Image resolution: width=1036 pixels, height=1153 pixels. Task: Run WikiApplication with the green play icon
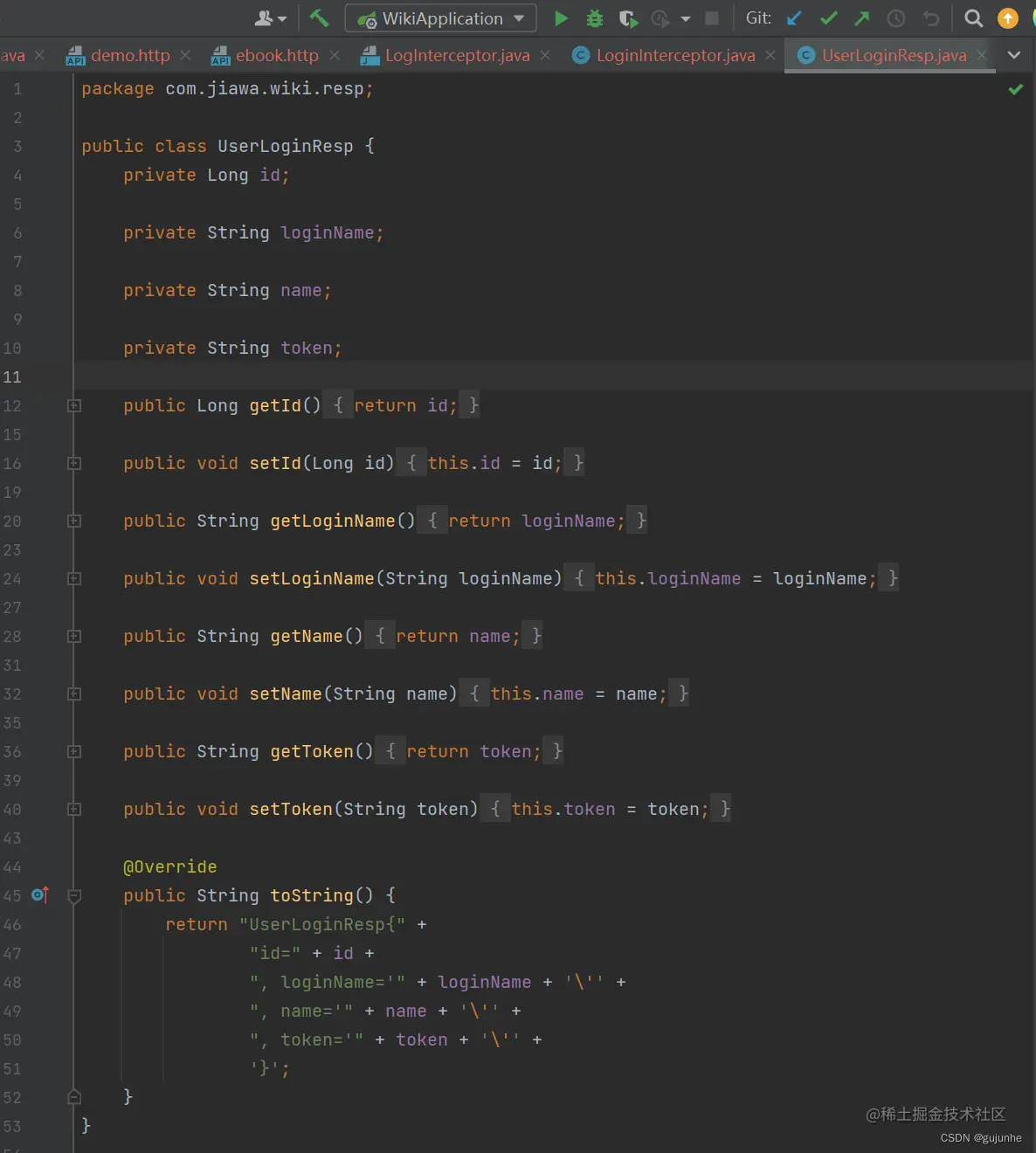tap(561, 18)
